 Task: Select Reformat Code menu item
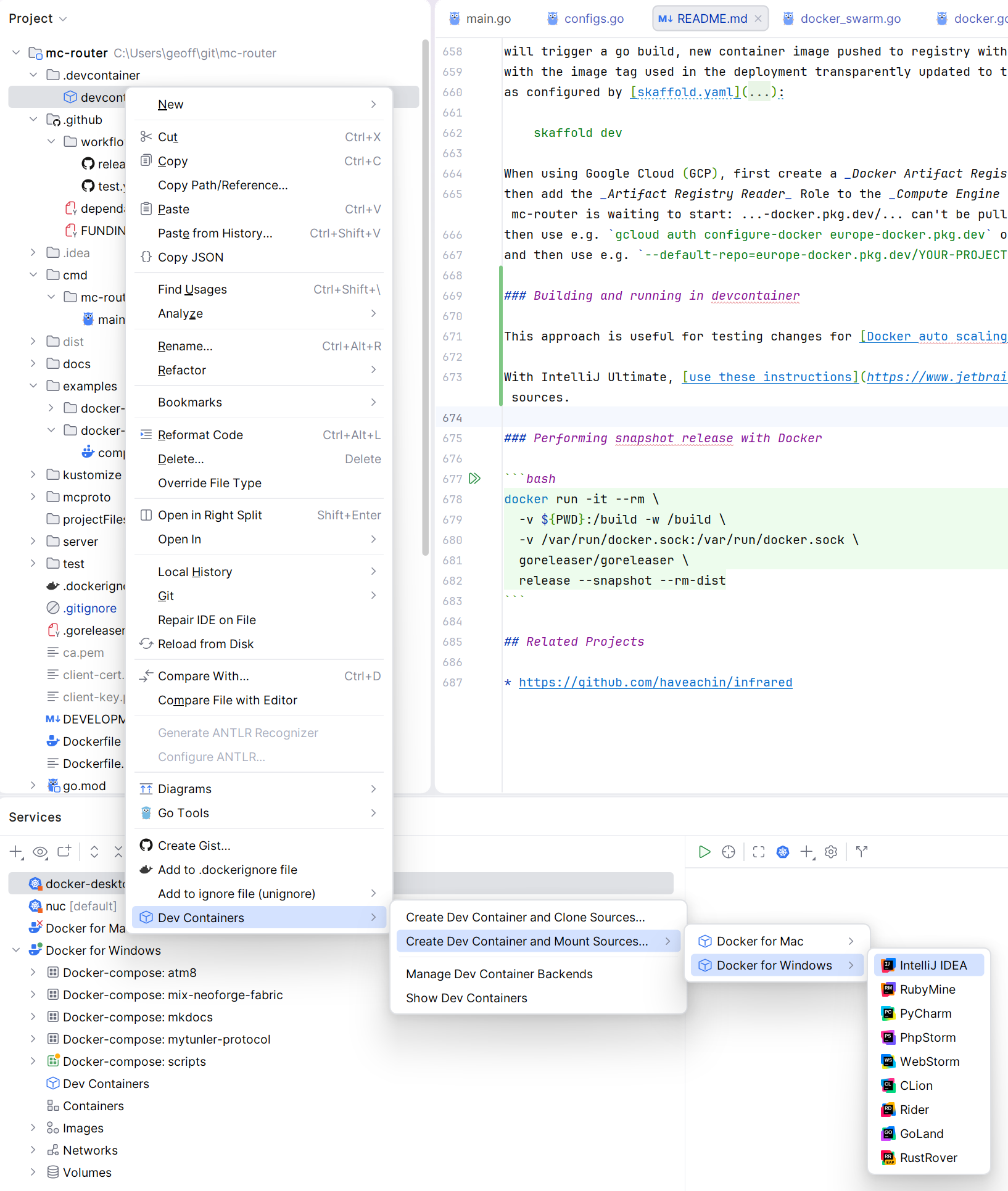click(260, 435)
